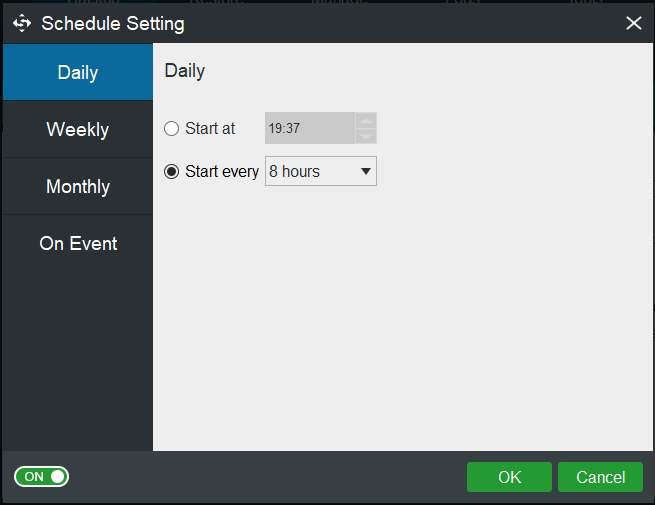Select the Start at radio button

click(172, 129)
